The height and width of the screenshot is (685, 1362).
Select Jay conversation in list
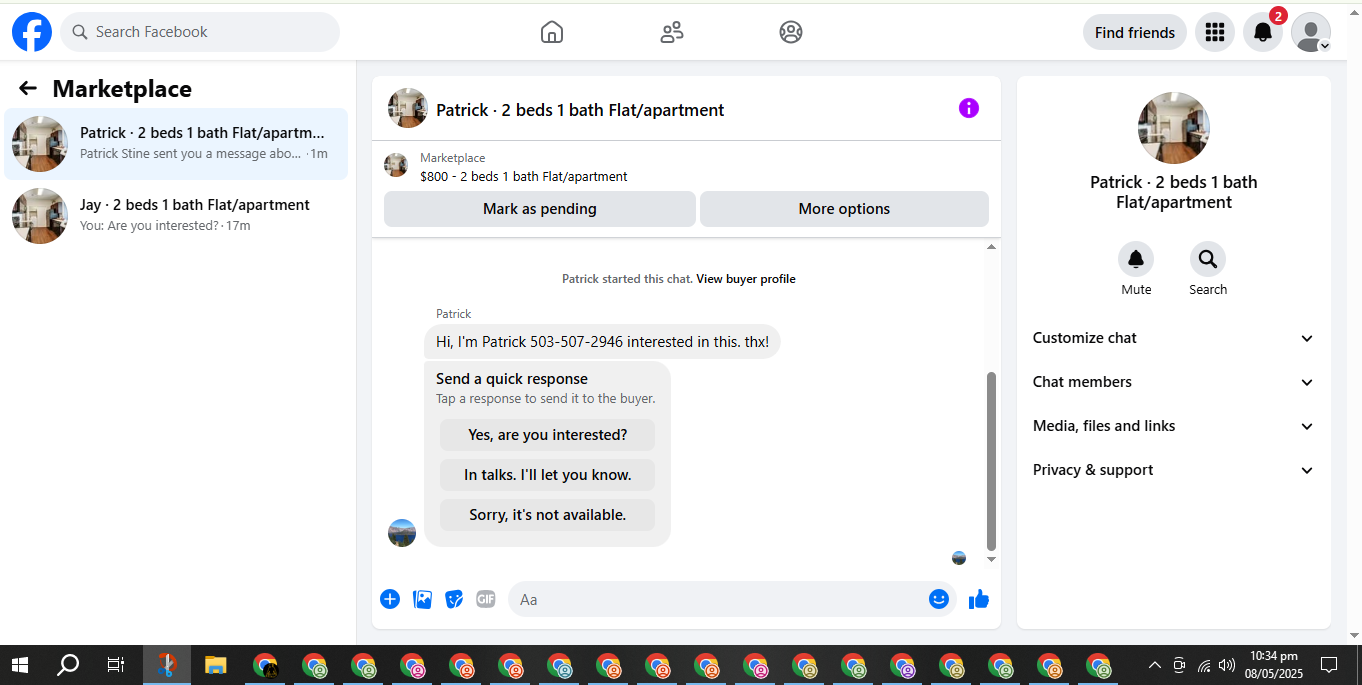(176, 216)
